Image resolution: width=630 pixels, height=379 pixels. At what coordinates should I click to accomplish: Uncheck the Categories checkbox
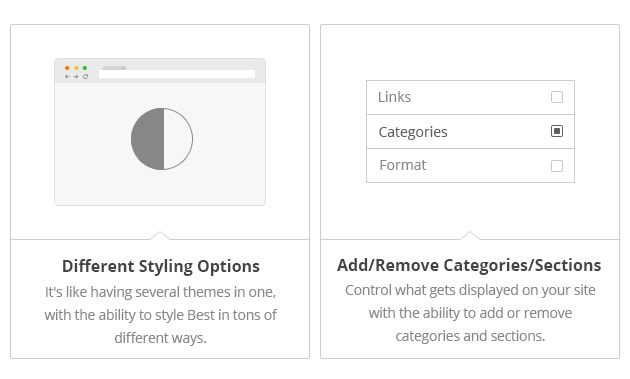(557, 131)
